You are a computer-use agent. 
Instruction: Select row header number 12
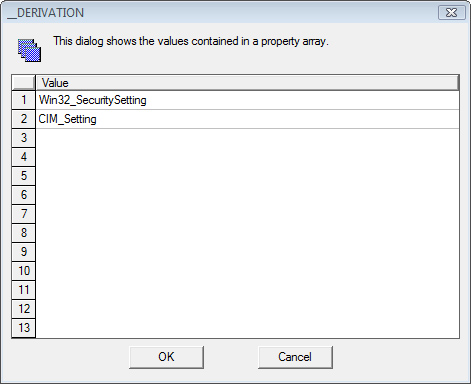[x=24, y=309]
